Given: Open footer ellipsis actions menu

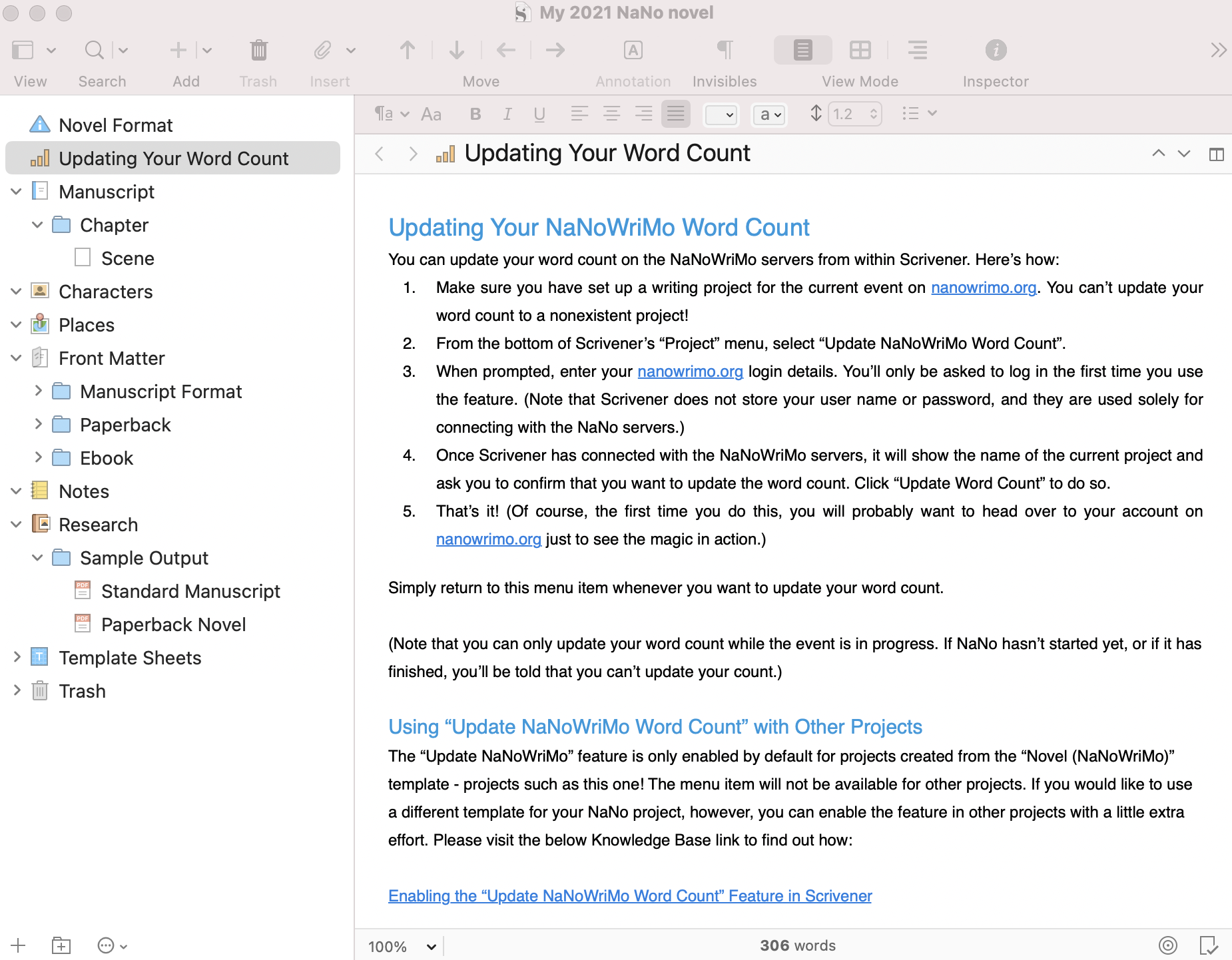Looking at the screenshot, I should click(x=112, y=945).
